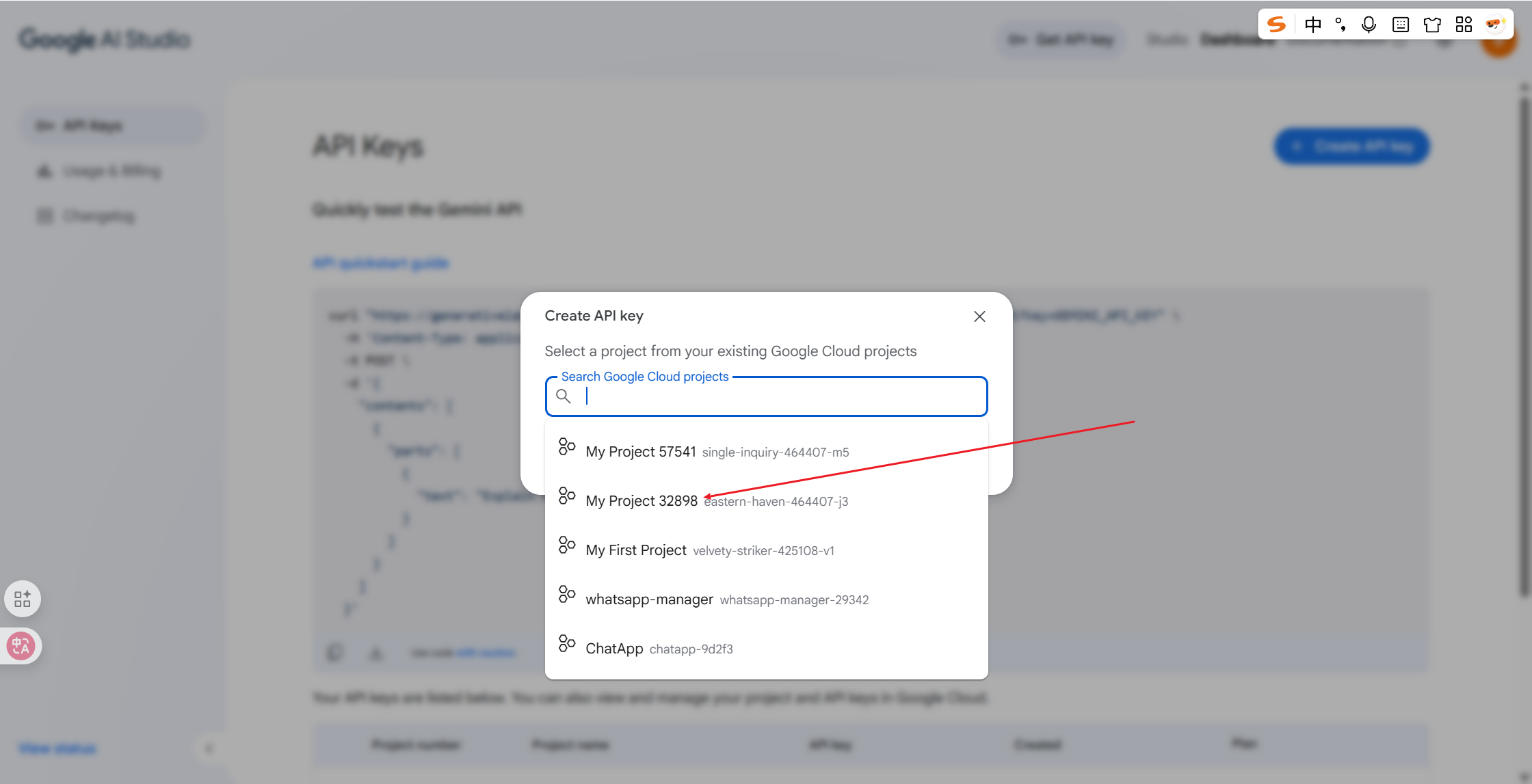Close the Create API key dialog
This screenshot has width=1532, height=784.
(x=979, y=316)
